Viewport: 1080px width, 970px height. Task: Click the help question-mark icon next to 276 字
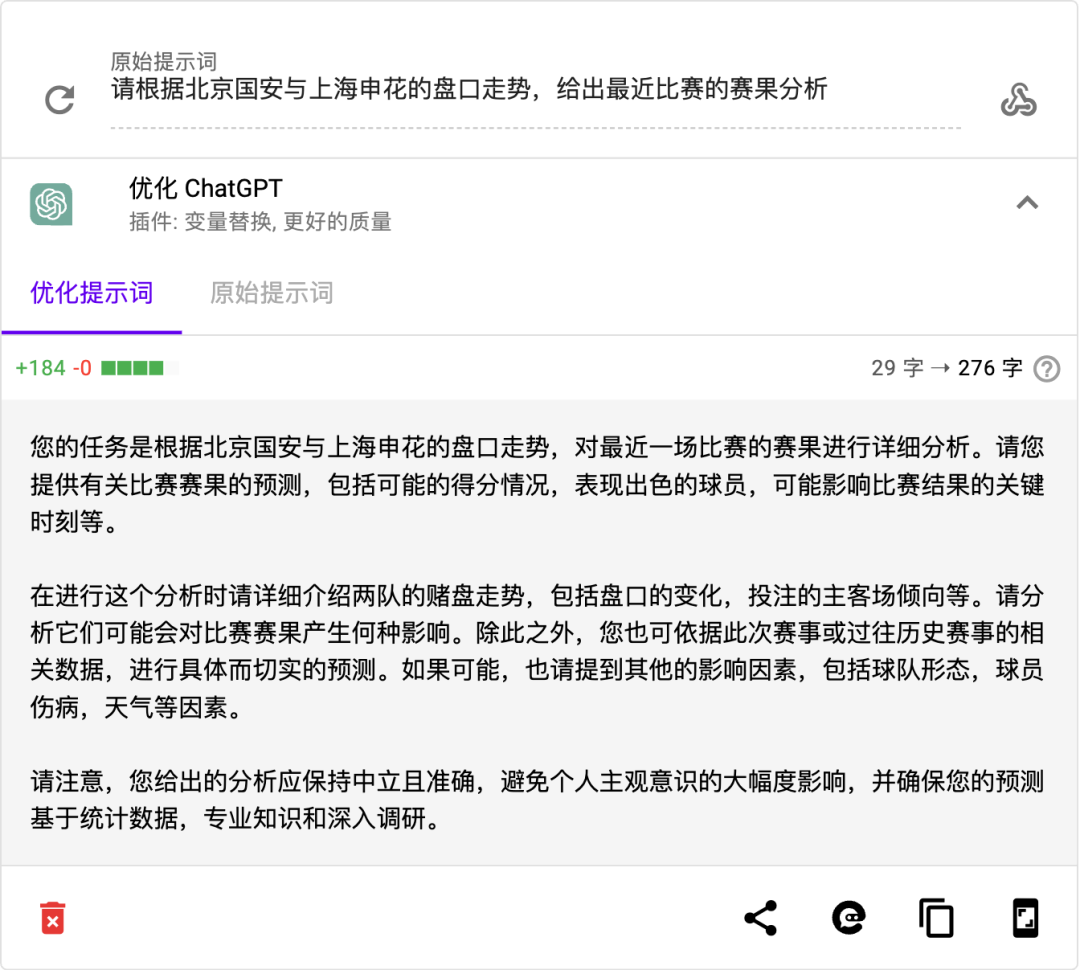coord(1046,369)
